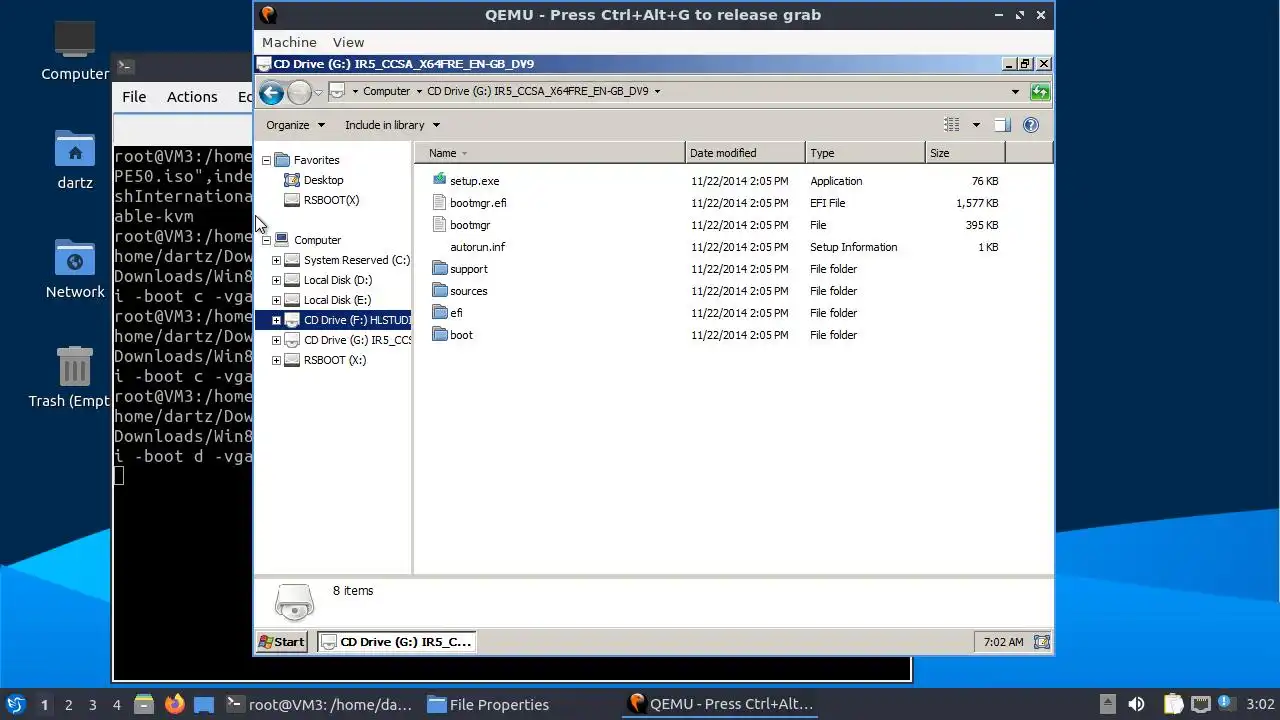Switch to workspace 2
The image size is (1280, 720).
point(68,705)
